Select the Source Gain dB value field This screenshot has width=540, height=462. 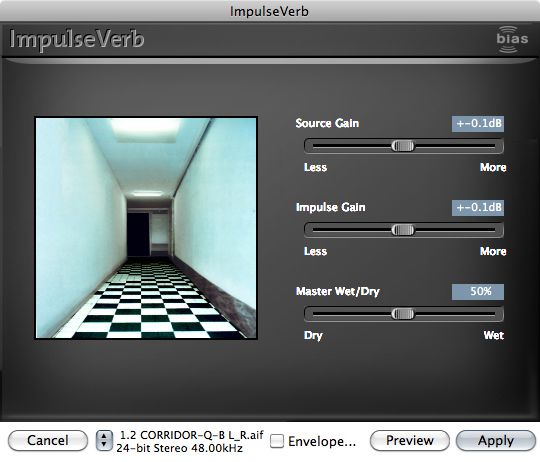[478, 124]
